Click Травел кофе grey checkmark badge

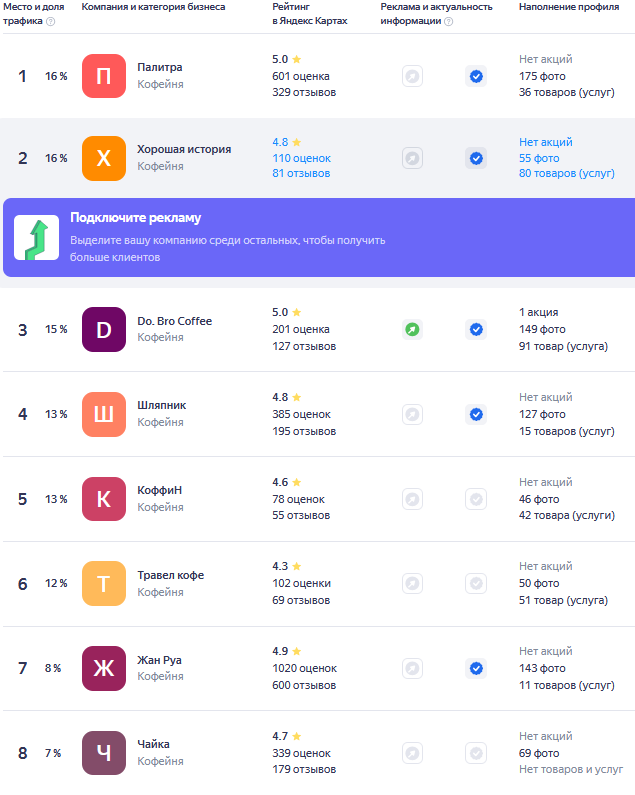pos(476,584)
